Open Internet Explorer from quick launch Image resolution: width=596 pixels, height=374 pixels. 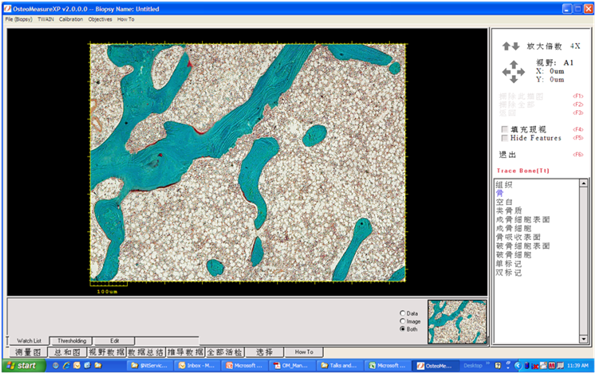pos(67,365)
